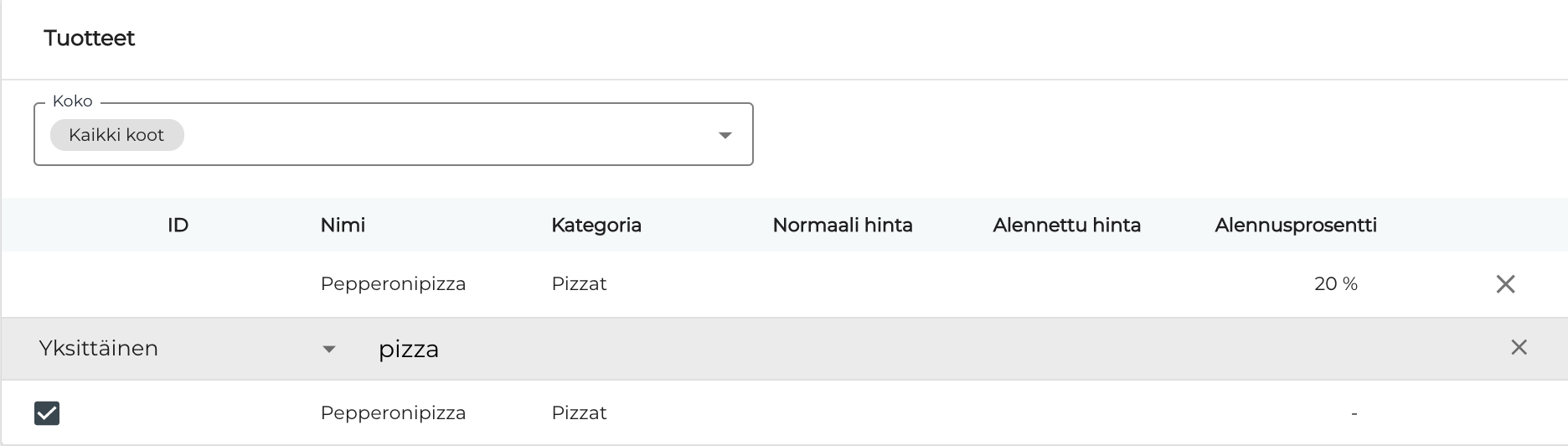The width and height of the screenshot is (1568, 446).
Task: Click the Nimi column header
Action: coord(343,226)
